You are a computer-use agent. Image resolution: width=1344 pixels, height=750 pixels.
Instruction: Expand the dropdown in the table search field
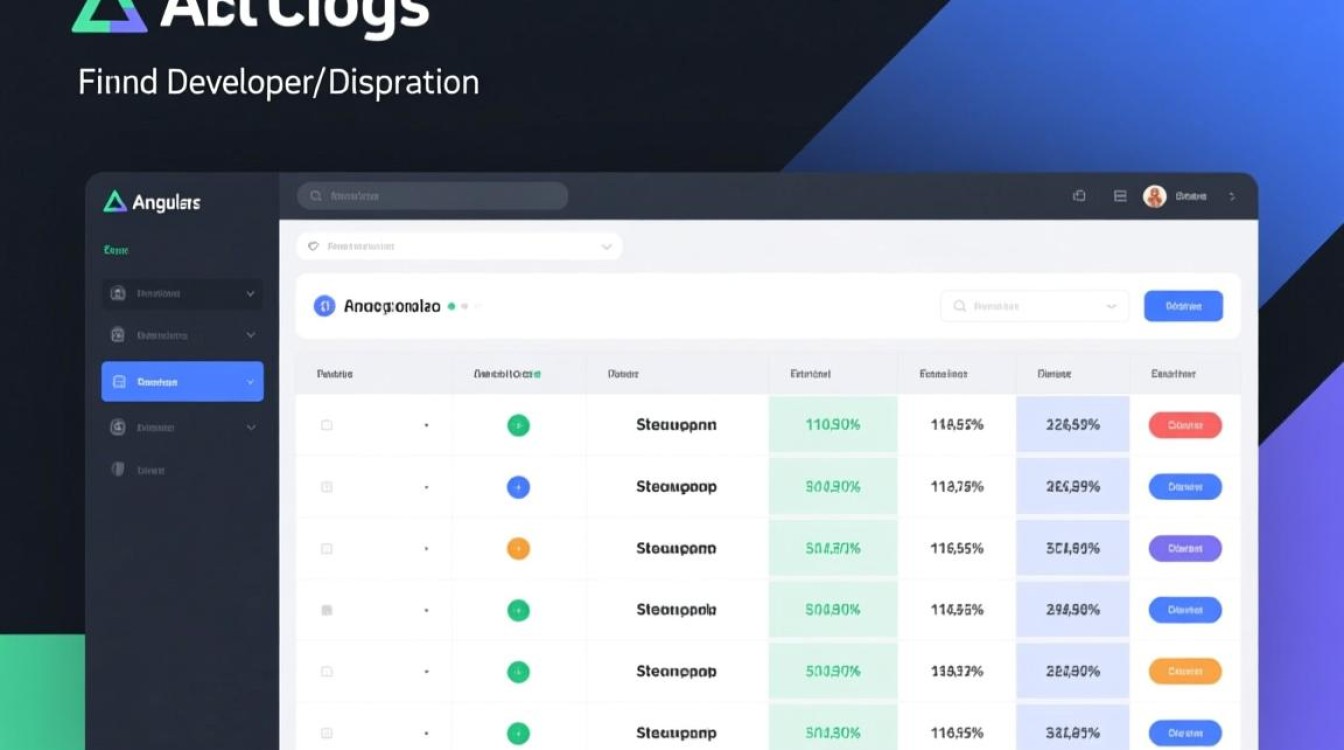1110,306
